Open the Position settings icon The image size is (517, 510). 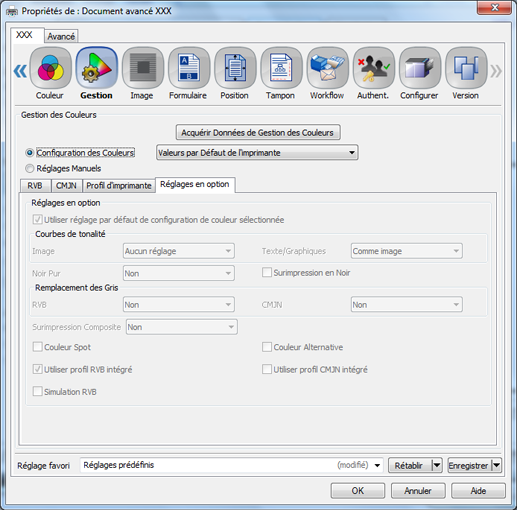tap(235, 68)
